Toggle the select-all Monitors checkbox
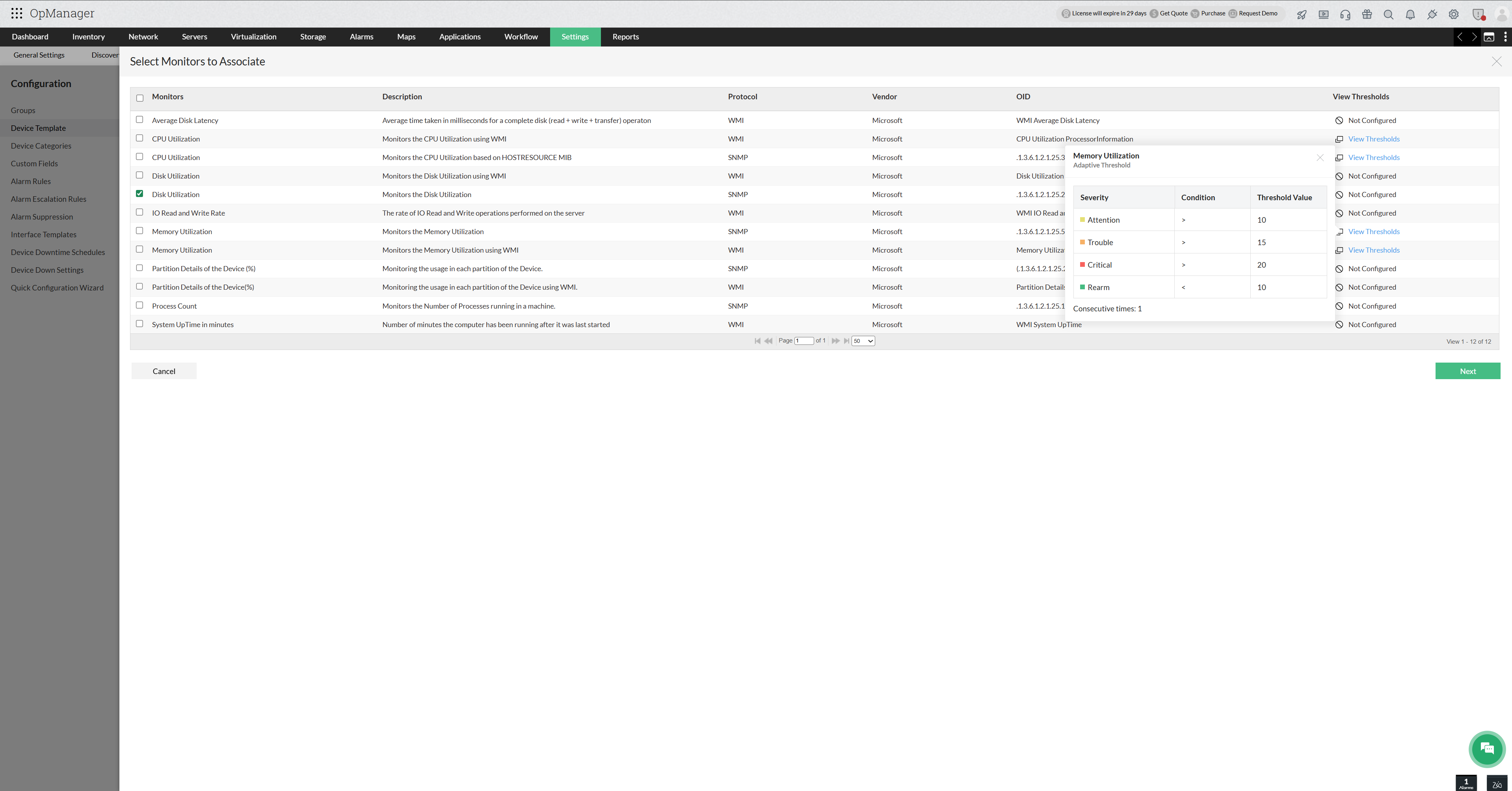1512x791 pixels. 140,98
